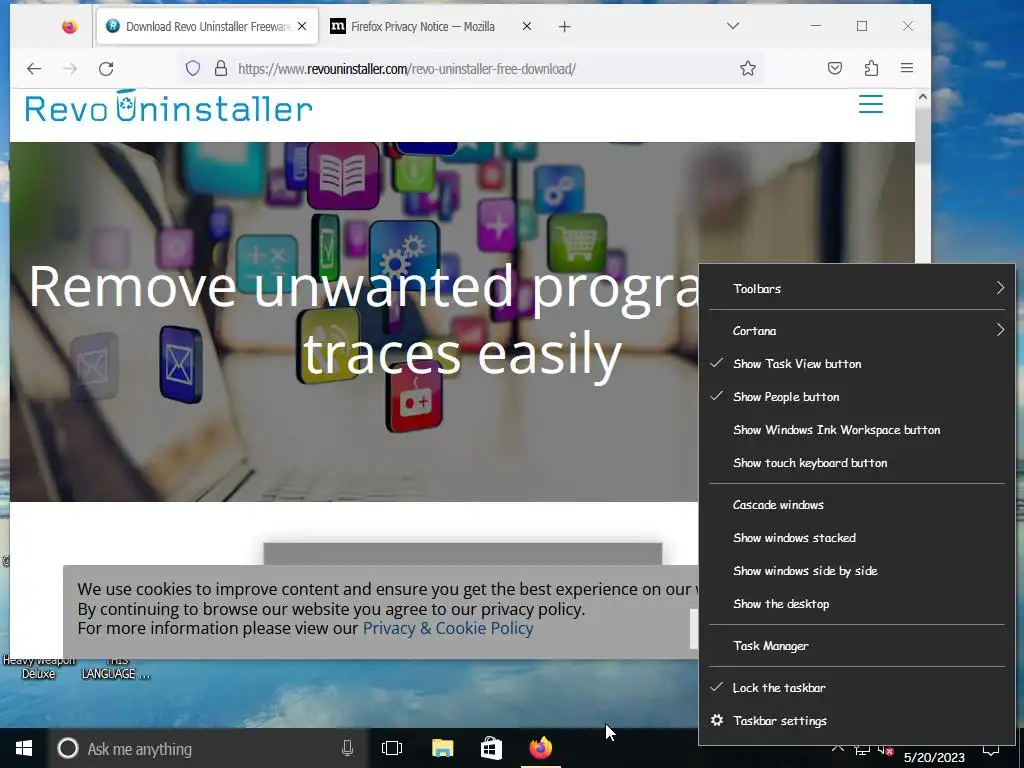1024x768 pixels.
Task: Open the Extensions puzzle icon
Action: point(871,68)
